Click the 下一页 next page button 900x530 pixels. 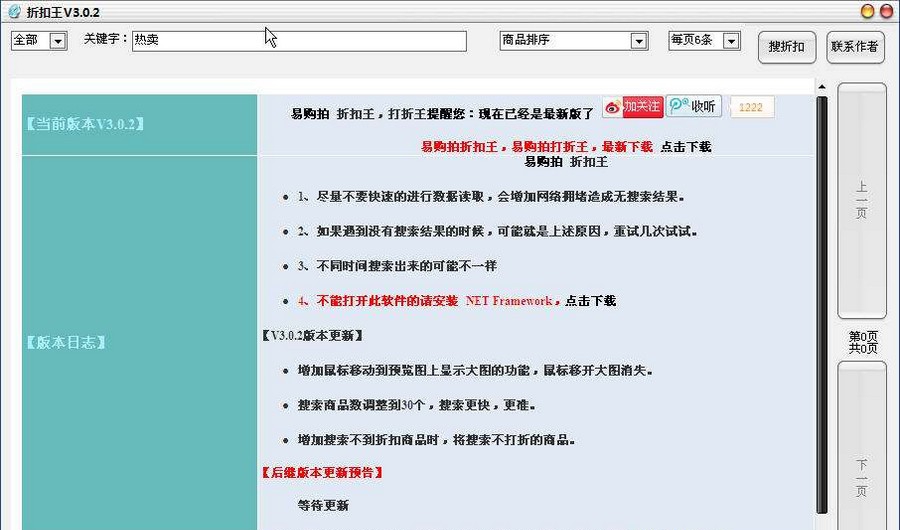point(862,446)
